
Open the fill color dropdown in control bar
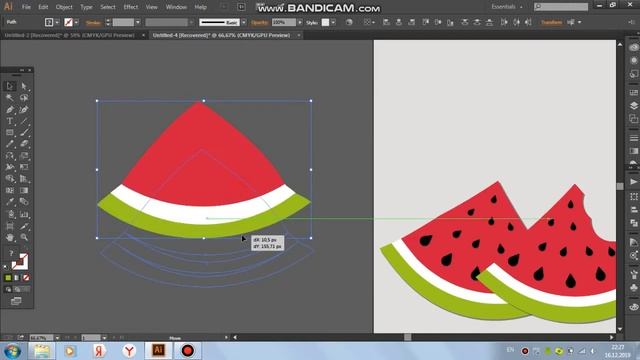57,22
